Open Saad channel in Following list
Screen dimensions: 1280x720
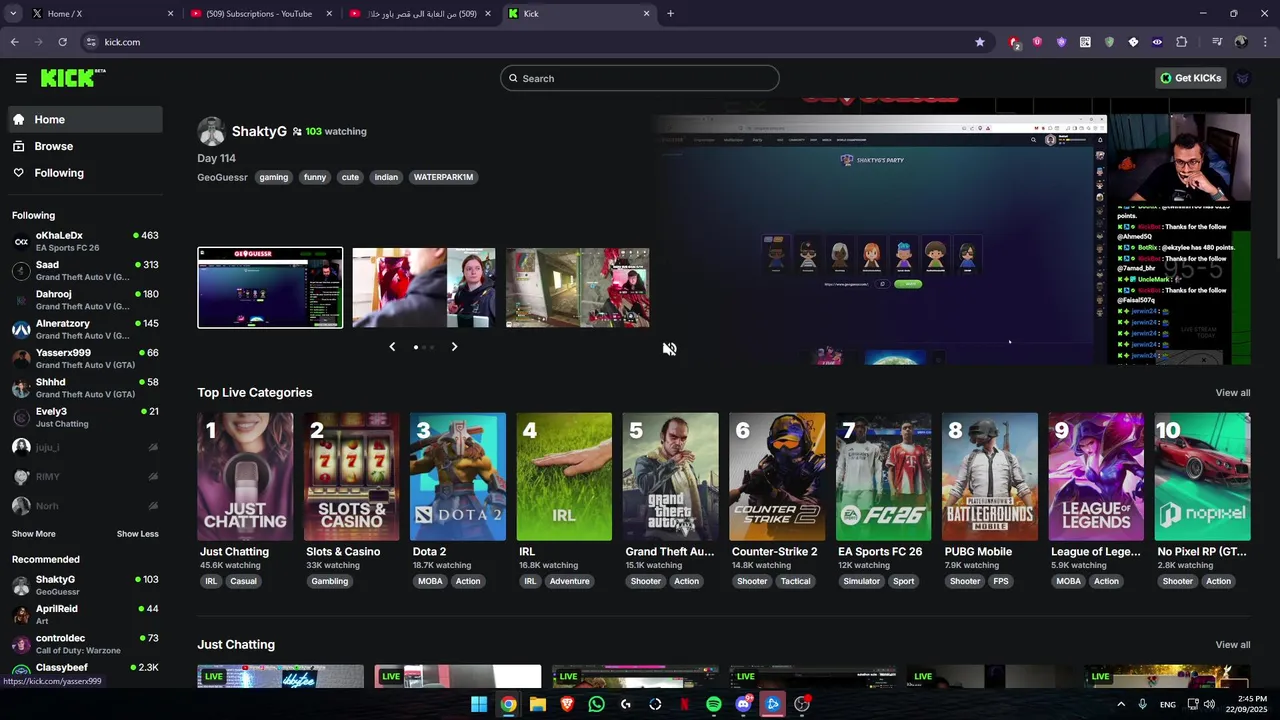[85, 271]
